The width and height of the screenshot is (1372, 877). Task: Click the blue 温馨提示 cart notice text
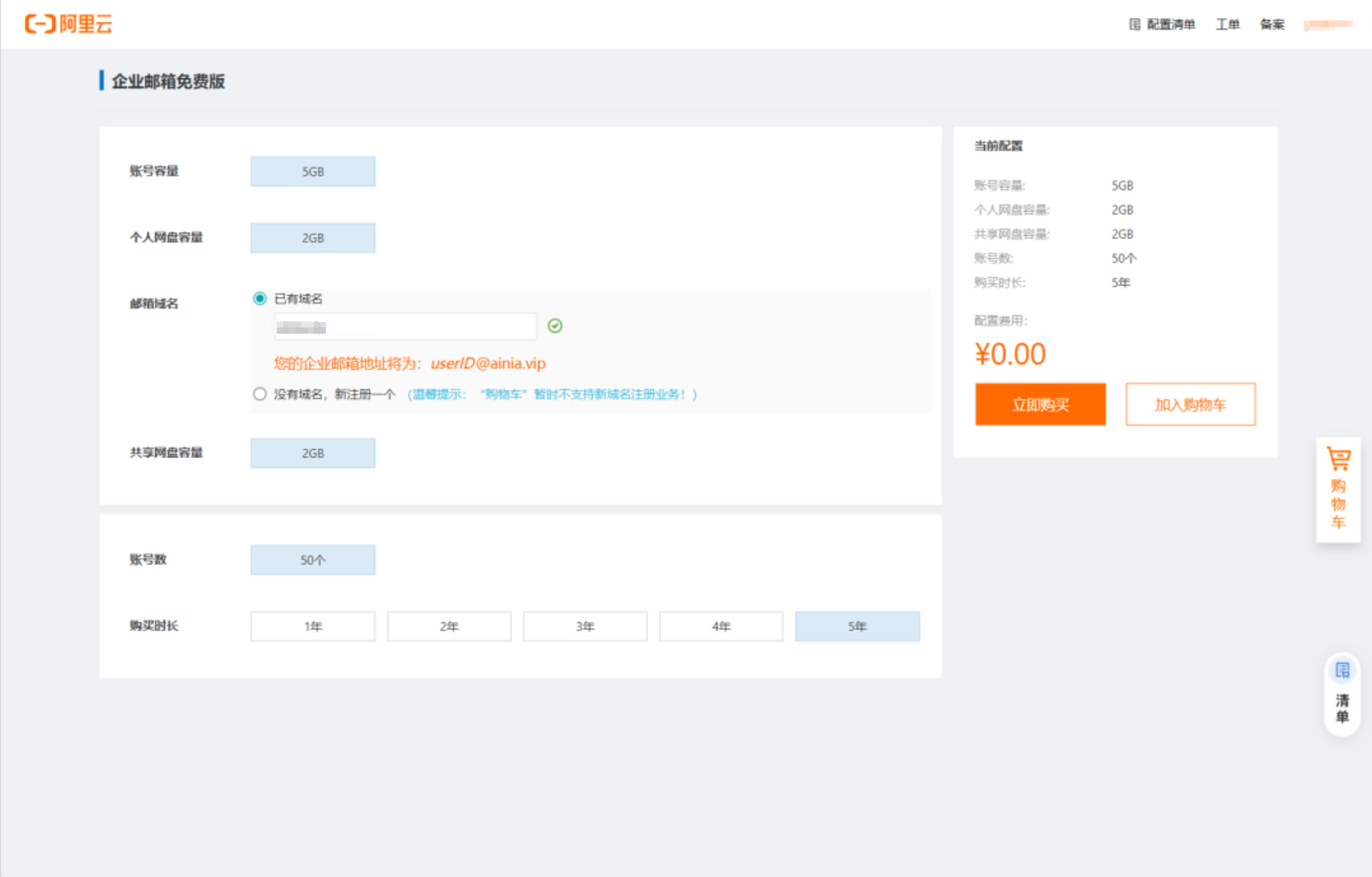[x=552, y=394]
